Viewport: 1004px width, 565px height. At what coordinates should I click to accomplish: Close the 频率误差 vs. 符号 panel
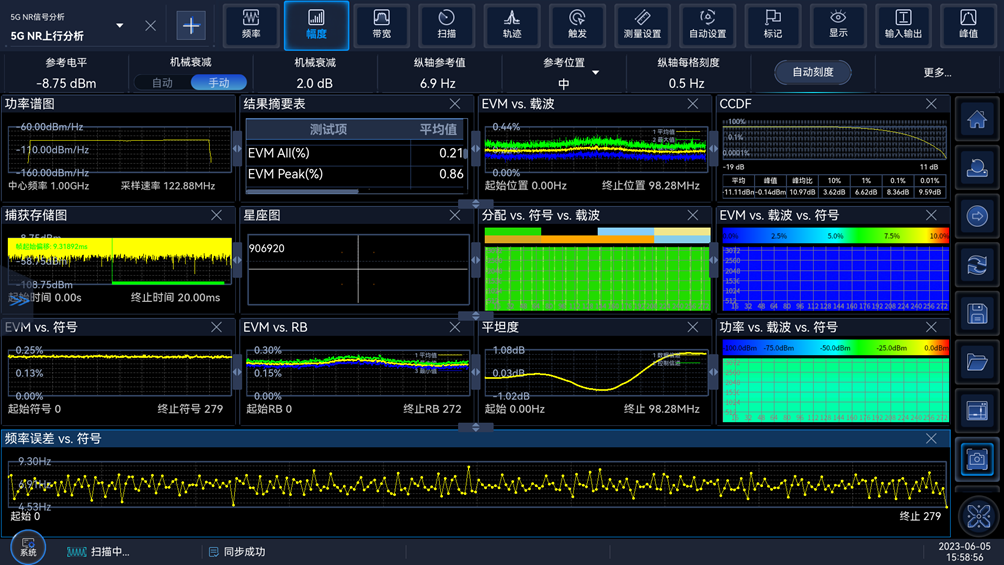coord(931,439)
